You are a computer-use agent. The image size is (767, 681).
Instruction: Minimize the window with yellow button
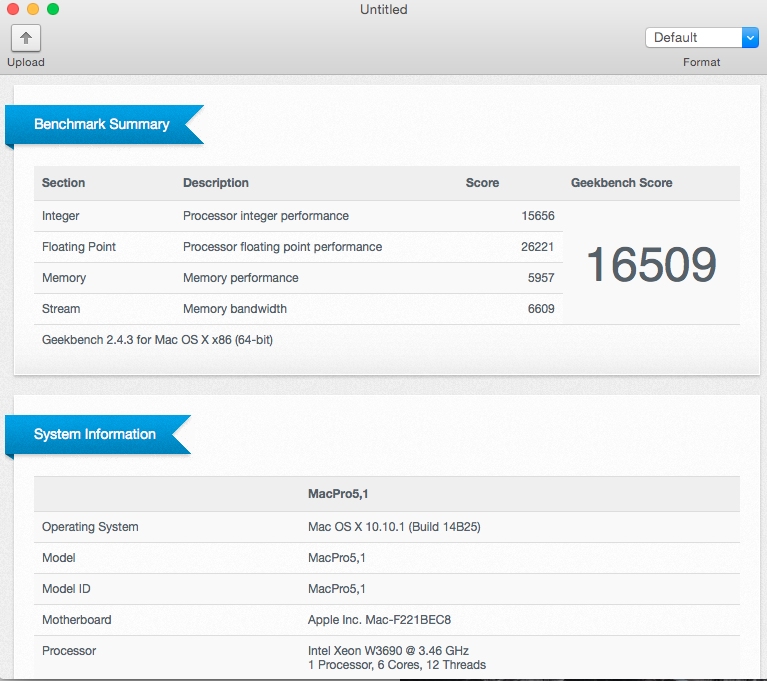click(33, 9)
